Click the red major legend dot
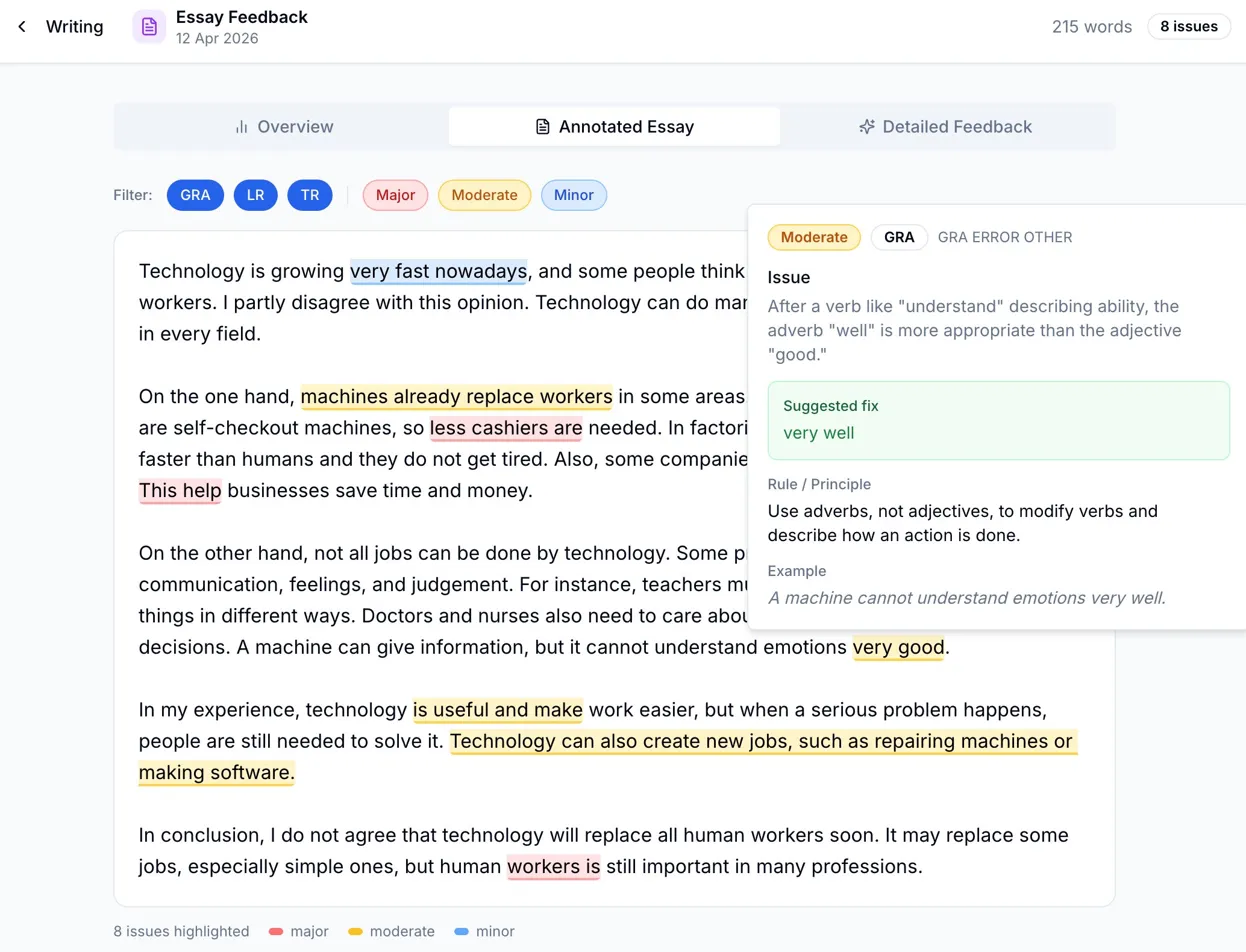This screenshot has height=952, width=1246. click(275, 931)
